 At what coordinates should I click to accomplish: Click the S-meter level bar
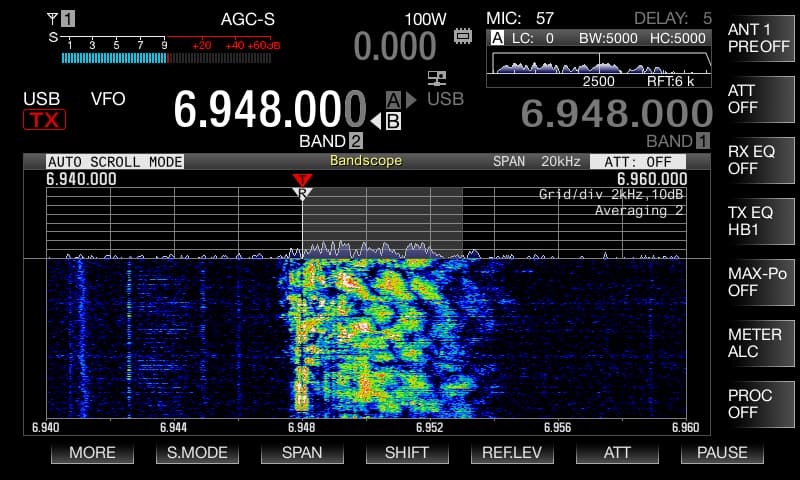(x=166, y=58)
